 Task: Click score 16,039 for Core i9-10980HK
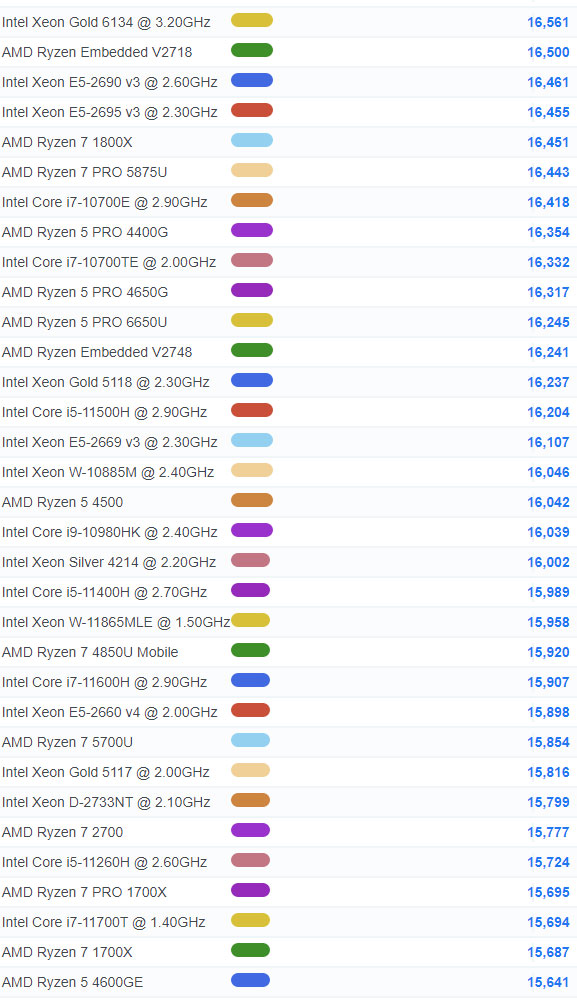tap(548, 532)
